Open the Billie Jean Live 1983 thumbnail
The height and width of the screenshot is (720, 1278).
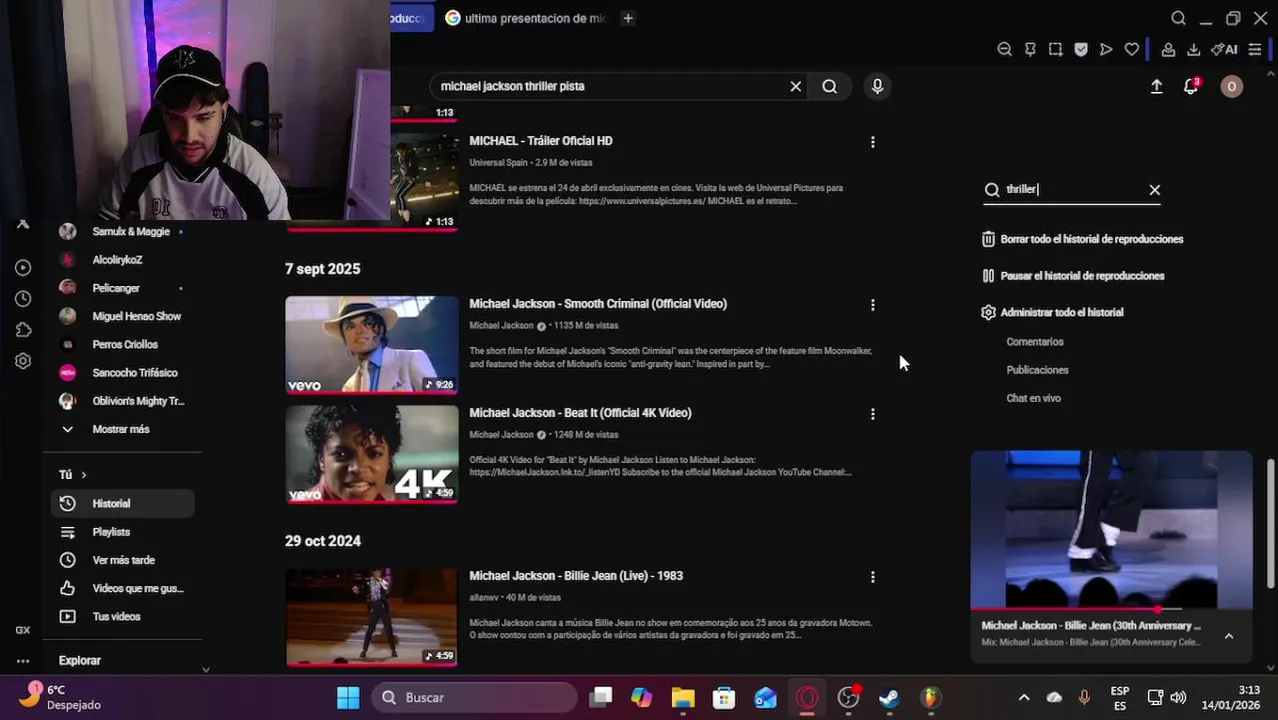point(372,617)
